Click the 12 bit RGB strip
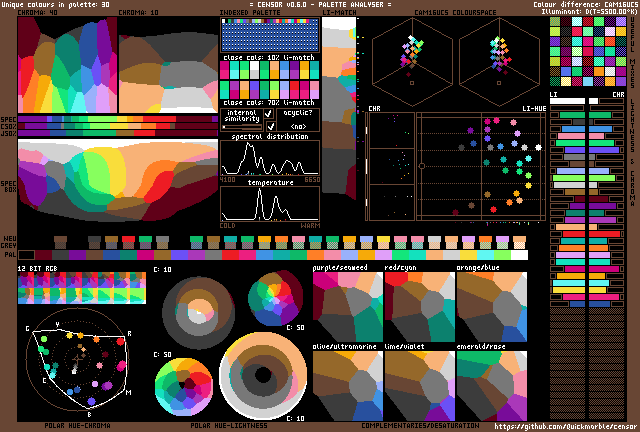 coord(82,290)
